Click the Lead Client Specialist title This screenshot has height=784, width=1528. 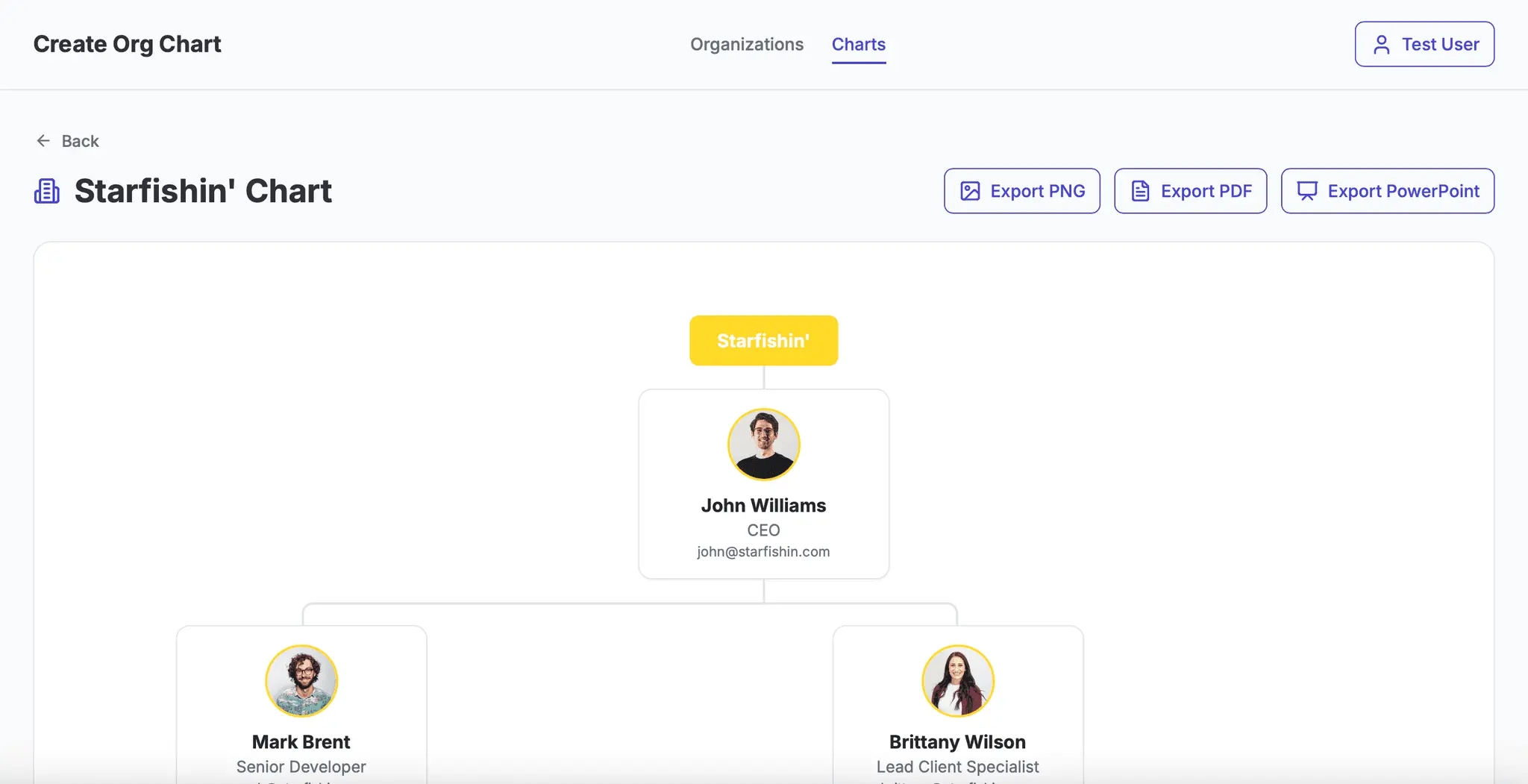(x=957, y=767)
